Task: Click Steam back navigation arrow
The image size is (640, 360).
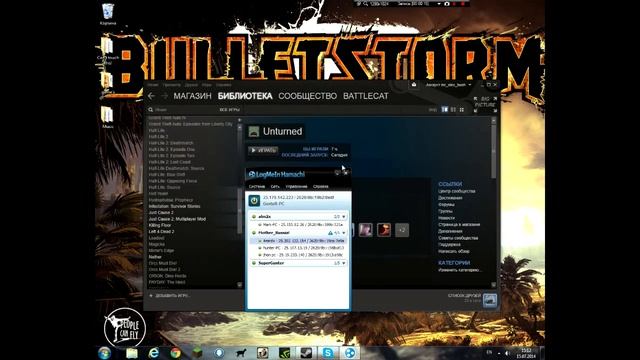Action: (x=151, y=96)
